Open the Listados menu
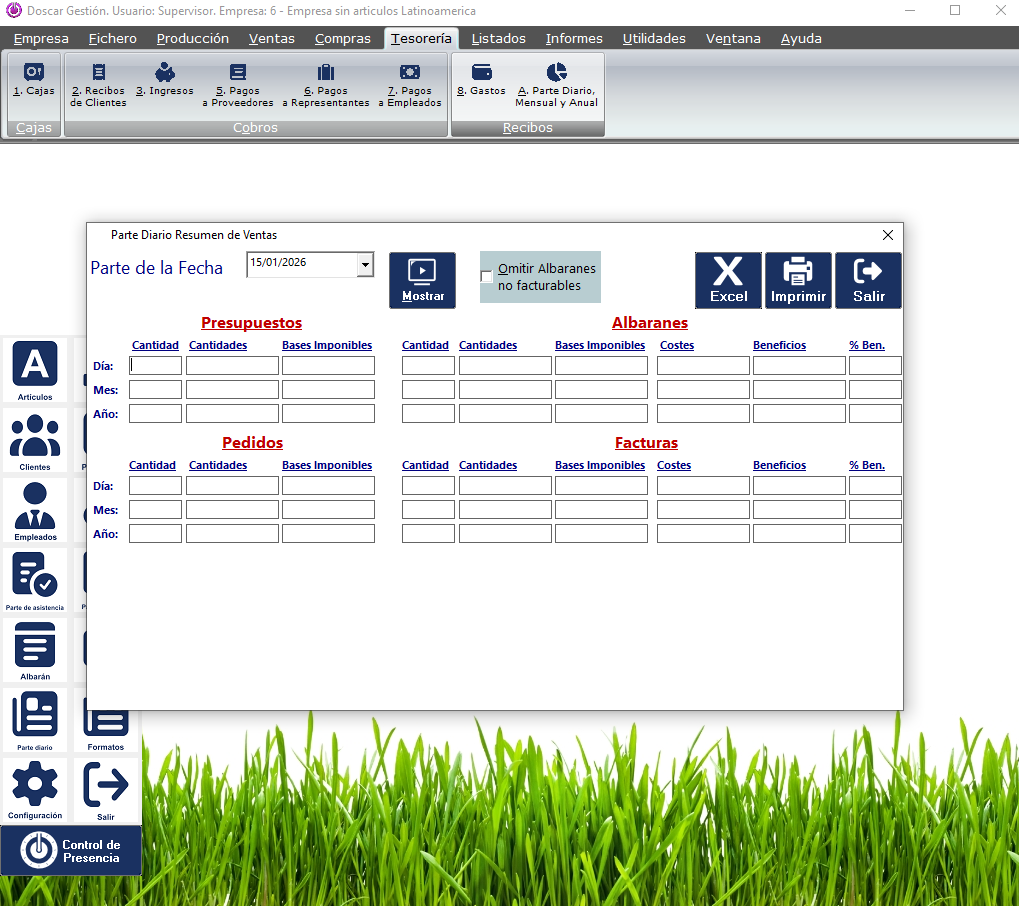 coord(498,39)
